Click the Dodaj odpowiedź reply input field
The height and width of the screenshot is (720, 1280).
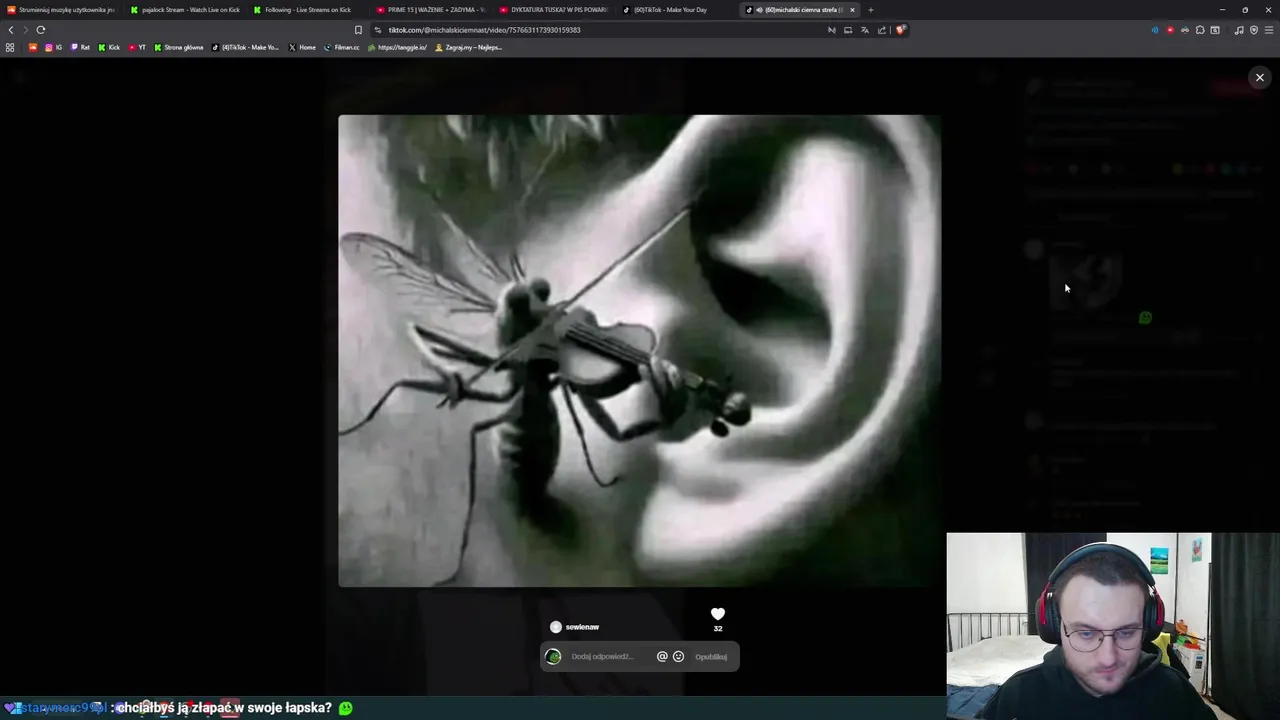tap(602, 657)
